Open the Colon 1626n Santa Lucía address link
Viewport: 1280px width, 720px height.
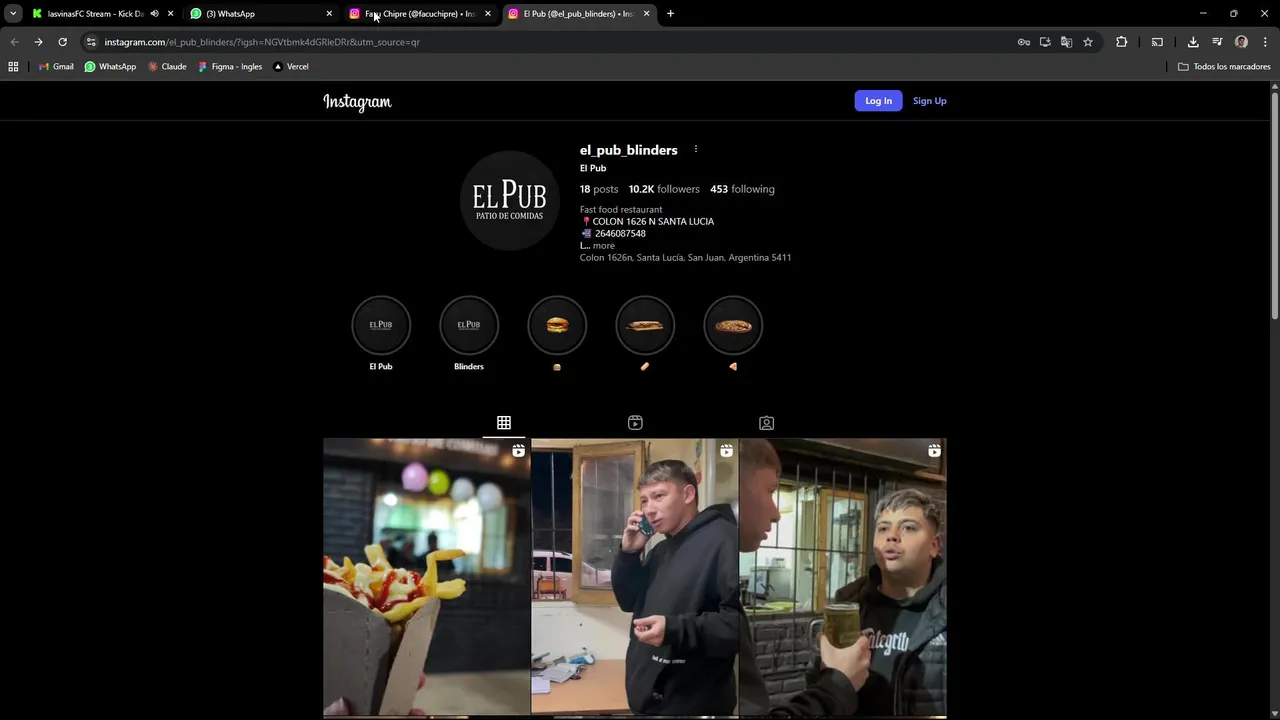[685, 258]
